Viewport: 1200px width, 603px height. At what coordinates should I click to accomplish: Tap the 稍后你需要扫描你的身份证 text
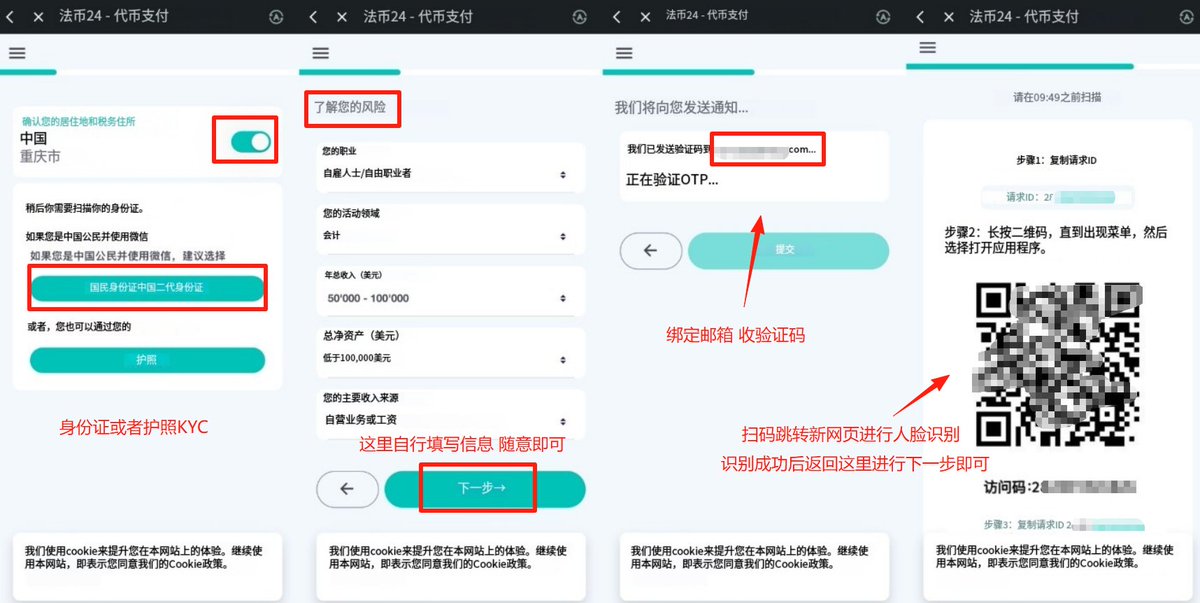click(x=85, y=209)
